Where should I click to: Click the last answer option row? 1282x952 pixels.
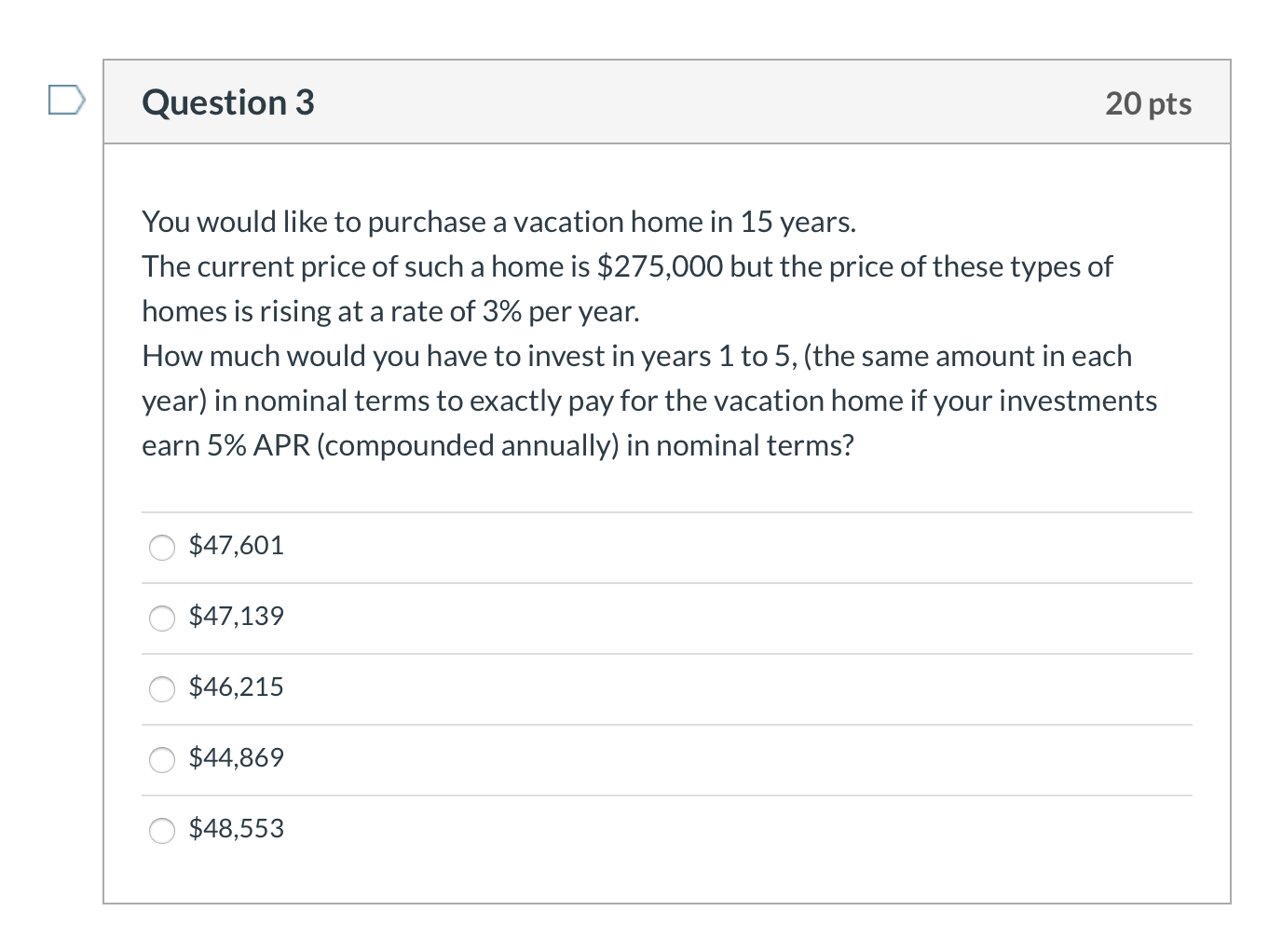click(666, 830)
